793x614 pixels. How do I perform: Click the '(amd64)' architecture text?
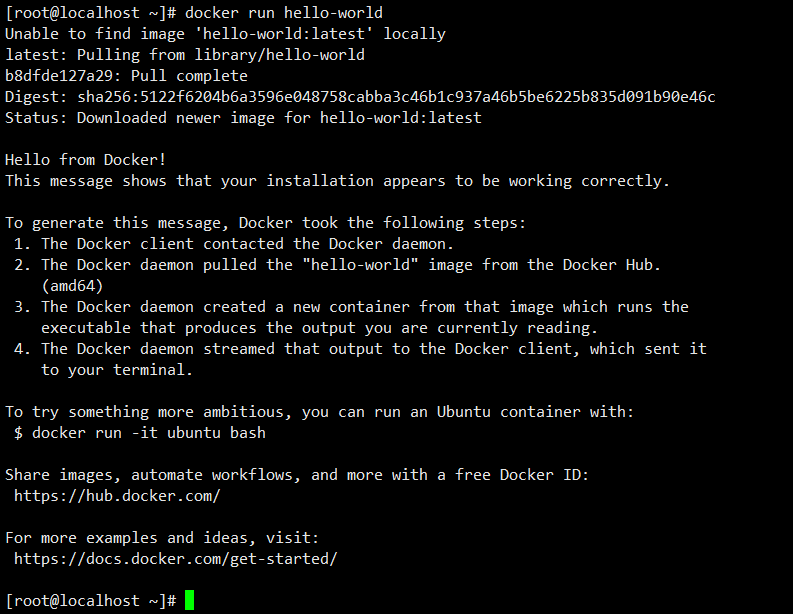click(72, 286)
